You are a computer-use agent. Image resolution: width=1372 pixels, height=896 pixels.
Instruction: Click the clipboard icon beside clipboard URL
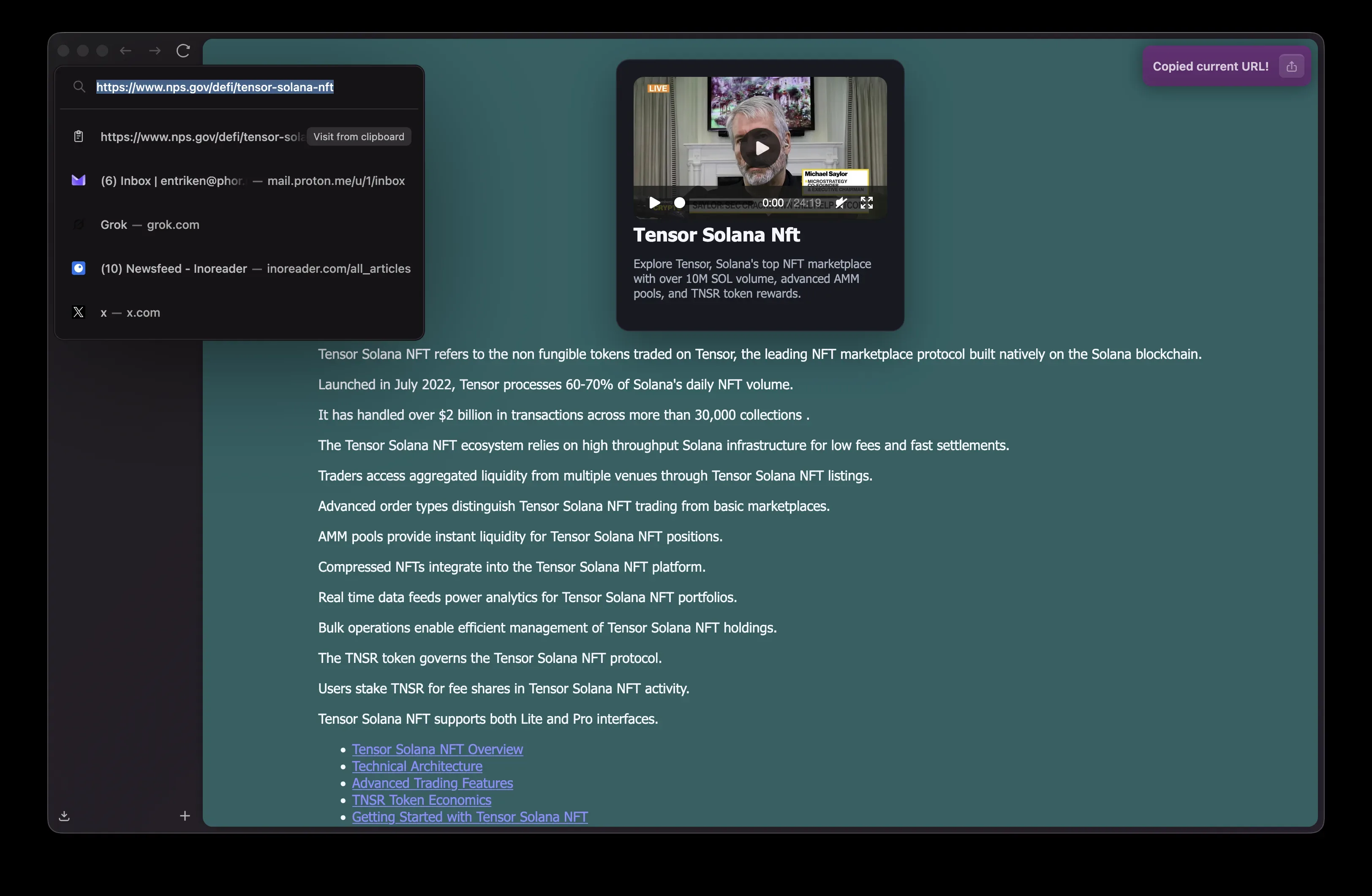tap(79, 136)
